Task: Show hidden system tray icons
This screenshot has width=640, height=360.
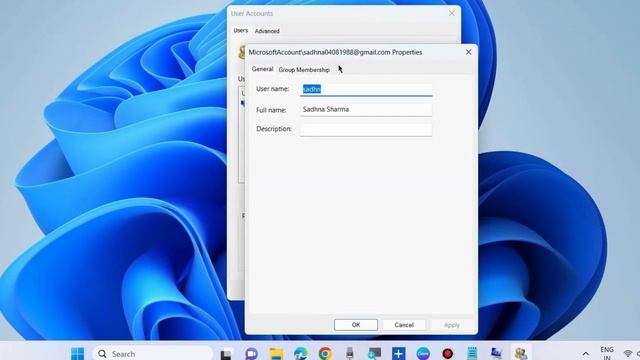Action: [x=586, y=354]
